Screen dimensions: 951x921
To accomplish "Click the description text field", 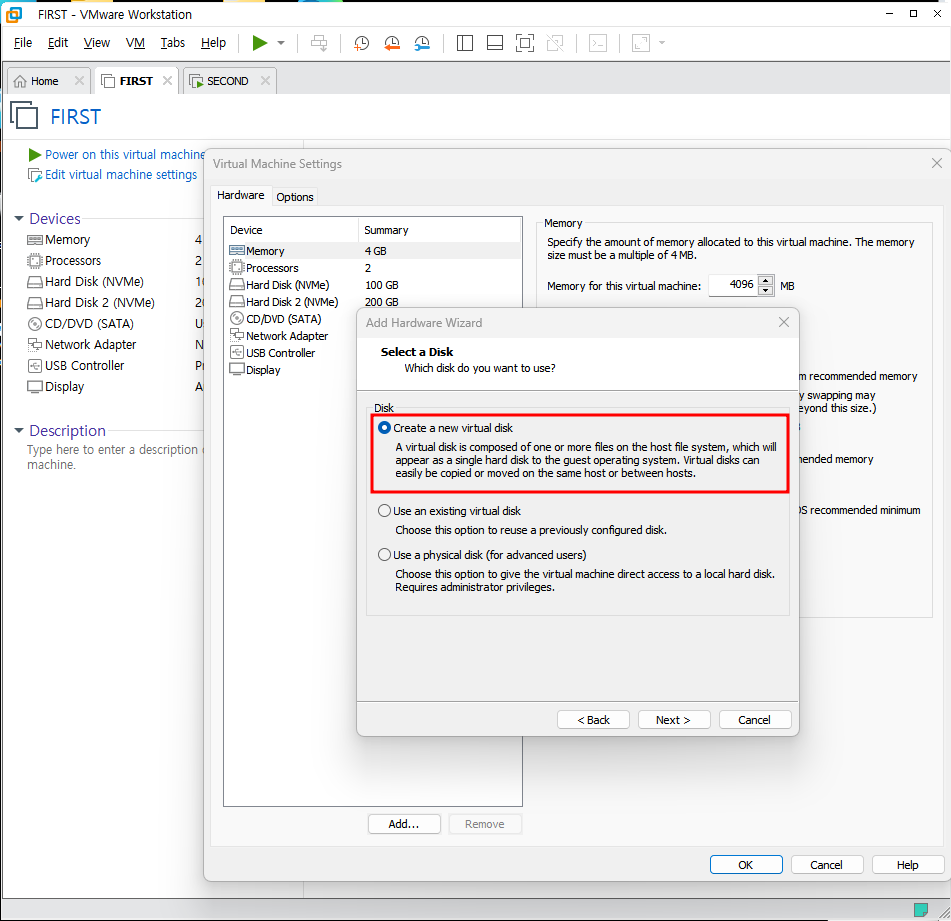I will point(115,457).
